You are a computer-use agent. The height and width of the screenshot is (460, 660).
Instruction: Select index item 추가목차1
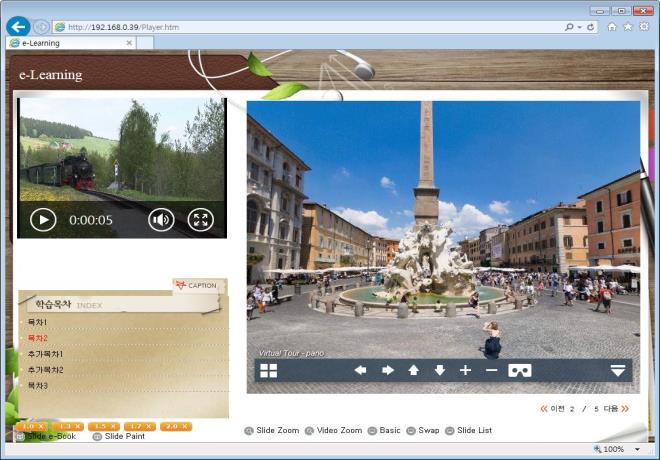(45, 354)
